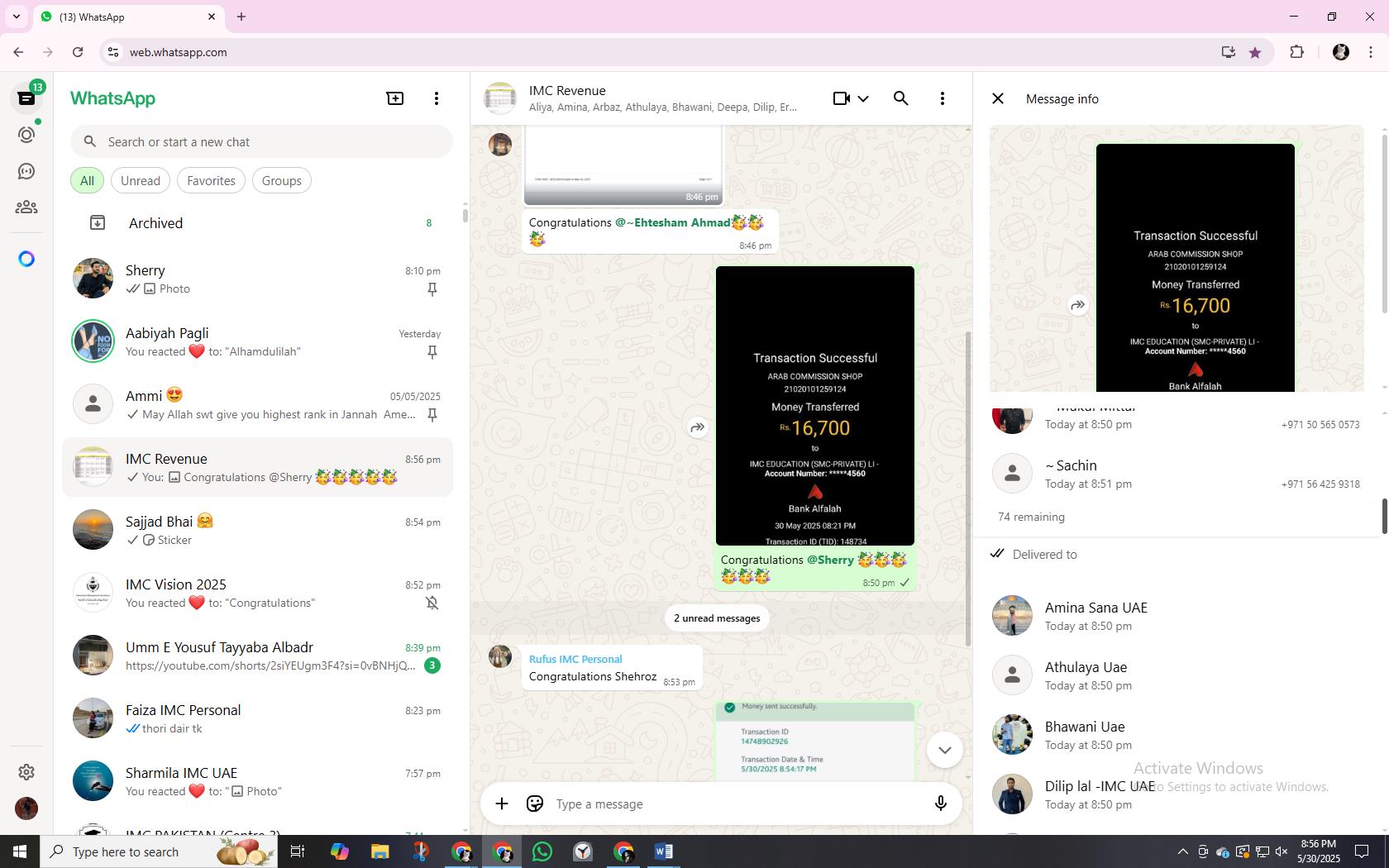1389x868 pixels.
Task: Expand the call options dropdown arrow
Action: [863, 98]
